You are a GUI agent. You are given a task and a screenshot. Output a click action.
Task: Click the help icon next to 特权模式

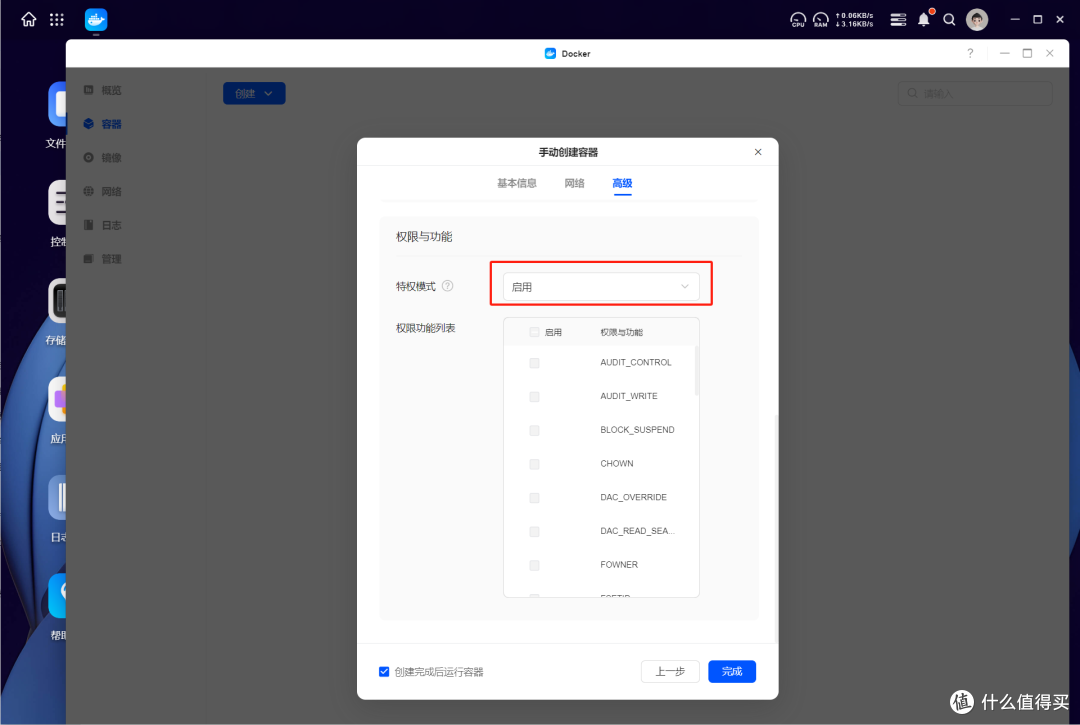click(x=448, y=286)
